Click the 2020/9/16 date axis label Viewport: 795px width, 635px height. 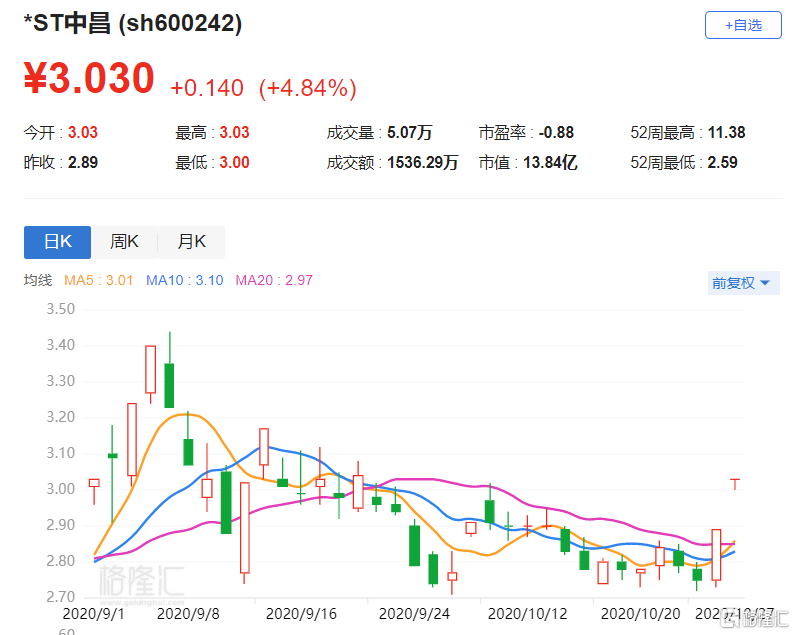pos(301,614)
